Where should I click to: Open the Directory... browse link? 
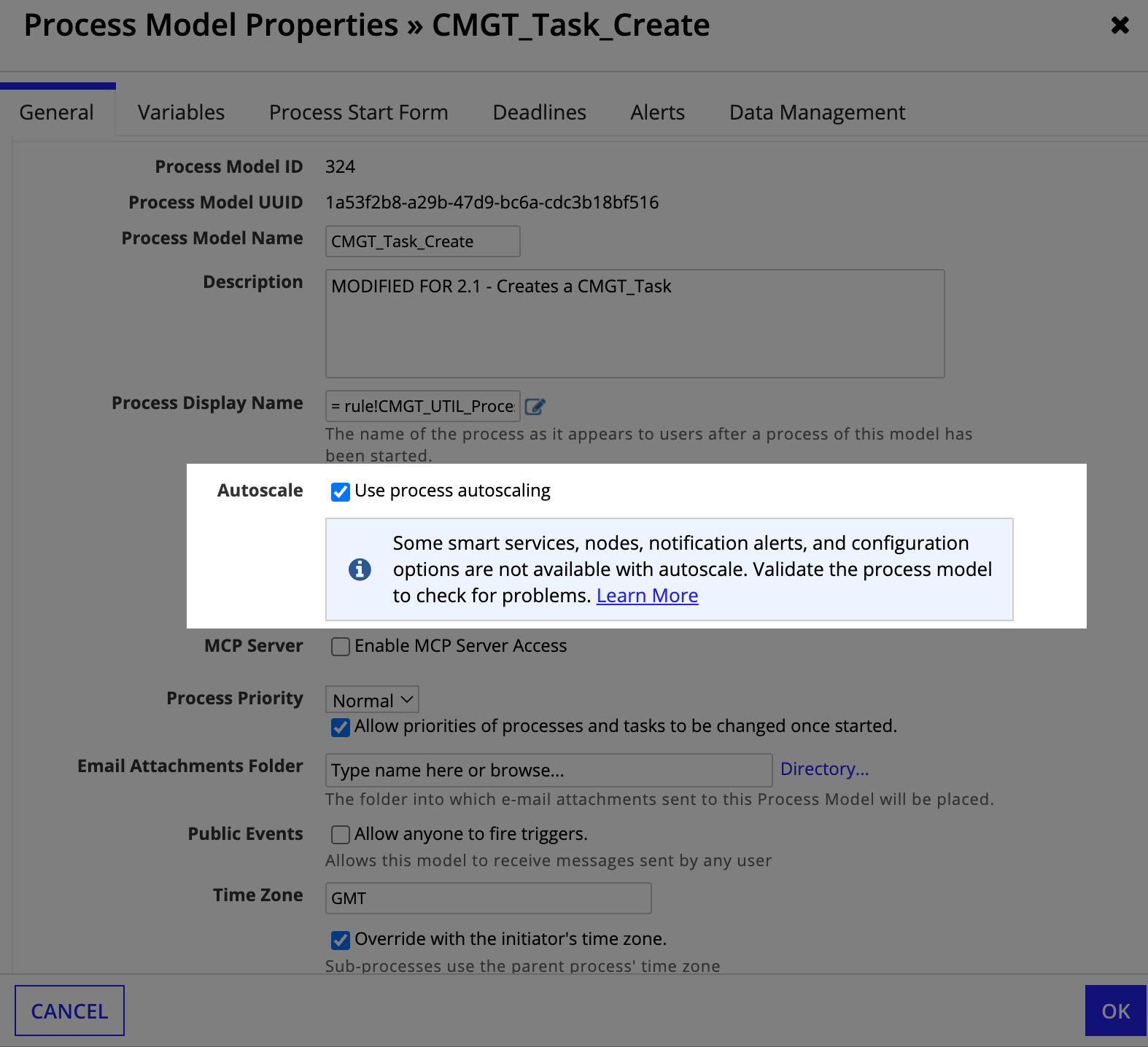(x=824, y=769)
